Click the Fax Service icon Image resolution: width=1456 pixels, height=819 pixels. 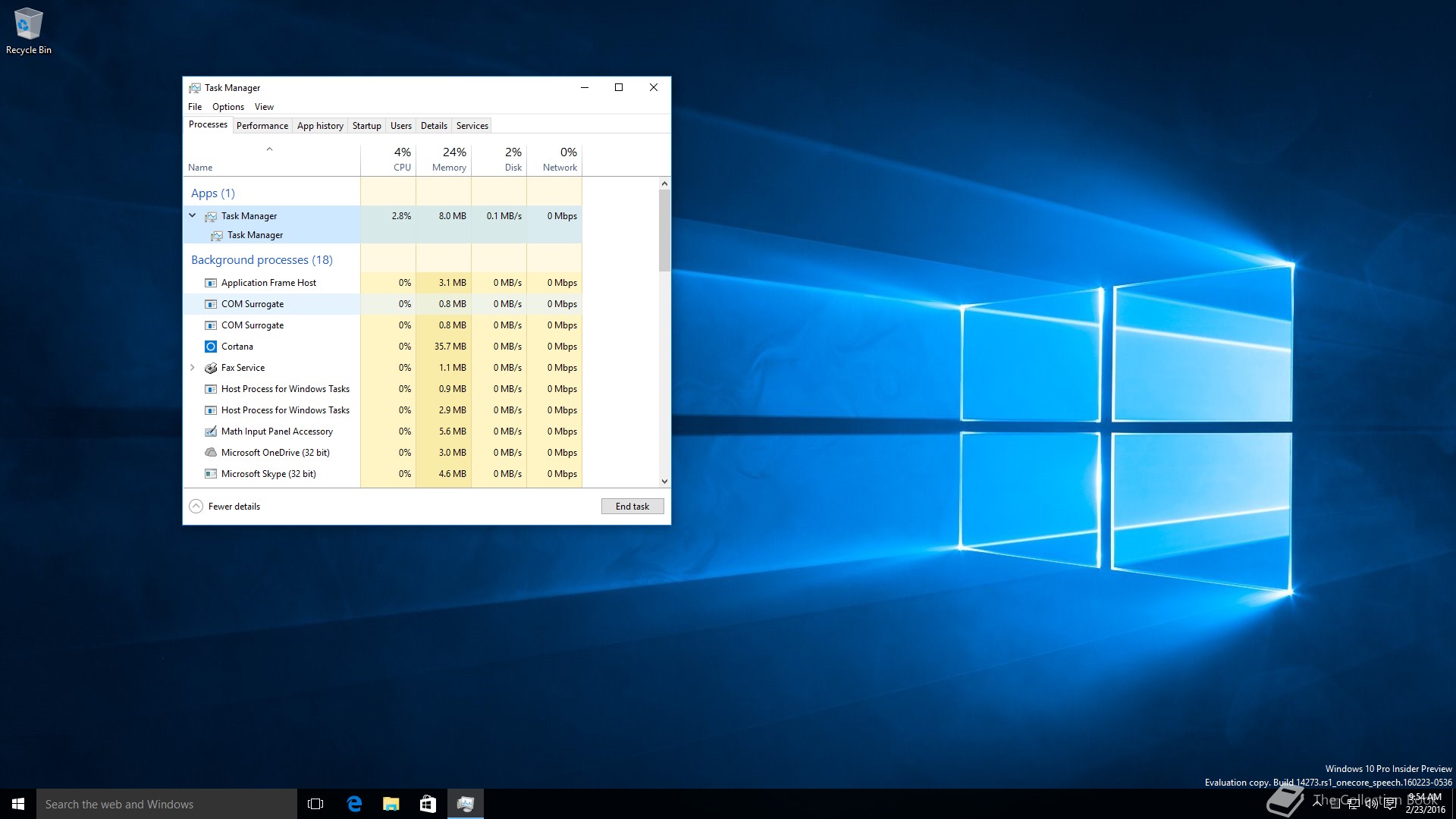click(211, 368)
